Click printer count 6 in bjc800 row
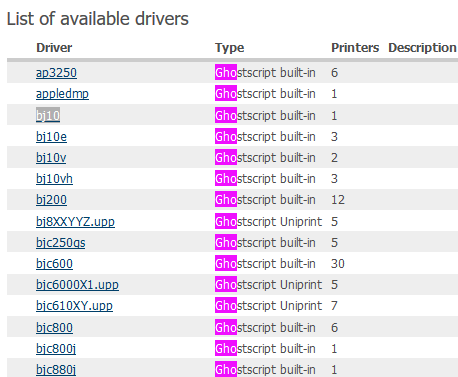 (334, 328)
